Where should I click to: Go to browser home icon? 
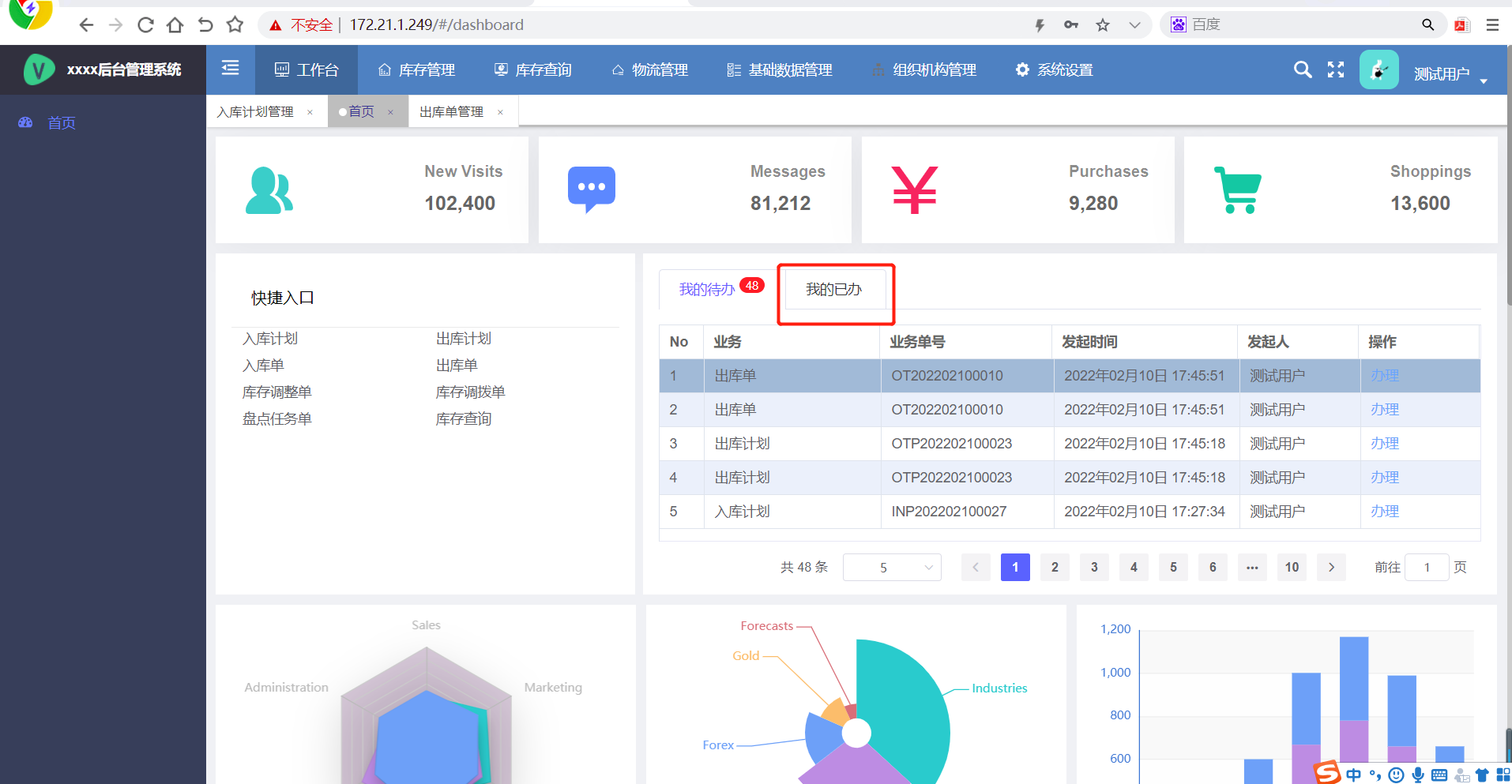(175, 25)
